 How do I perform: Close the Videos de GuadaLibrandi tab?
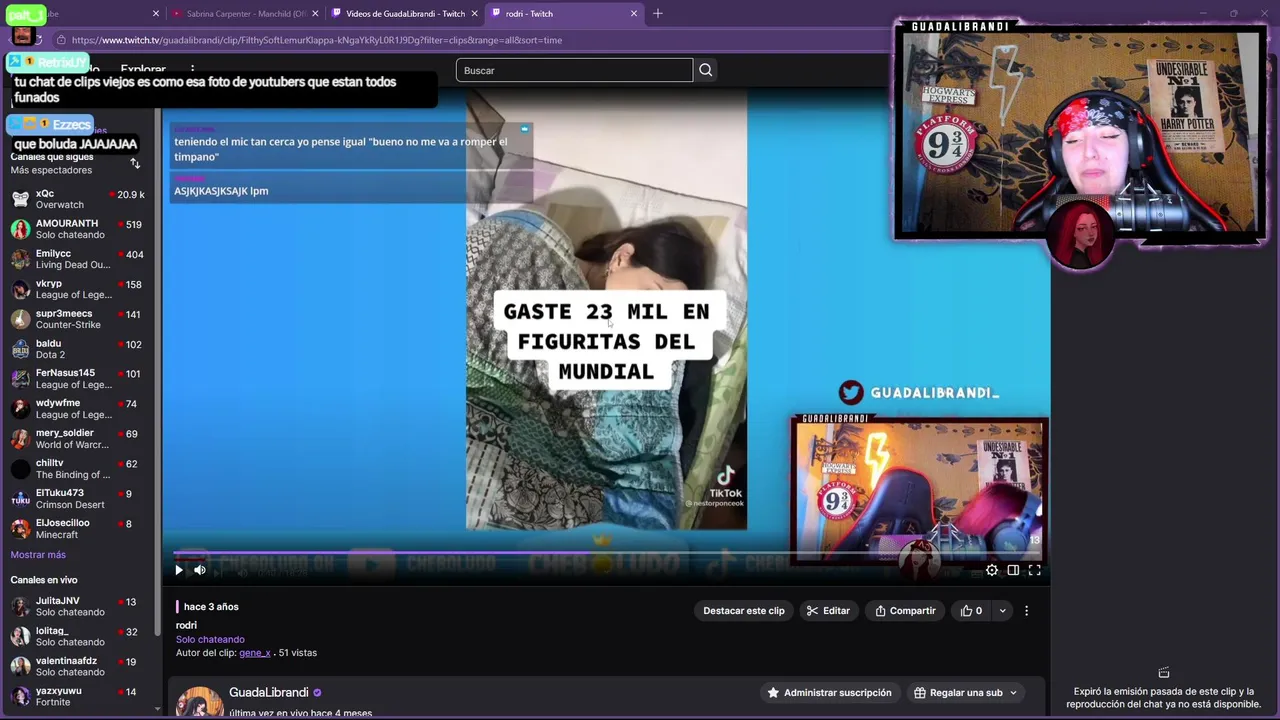(x=474, y=14)
